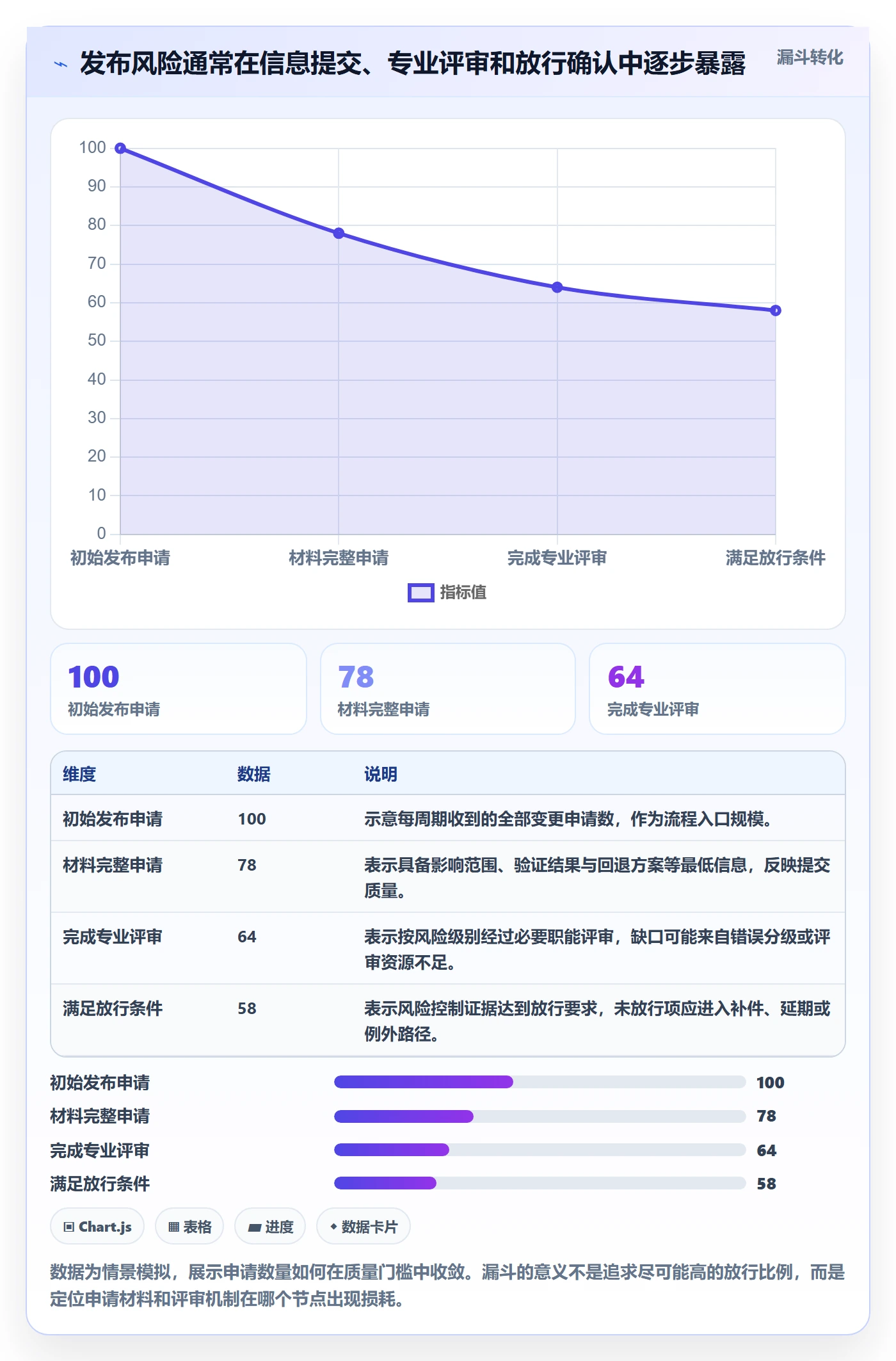Click the 数据 column header
The image size is (896, 1361).
click(254, 774)
